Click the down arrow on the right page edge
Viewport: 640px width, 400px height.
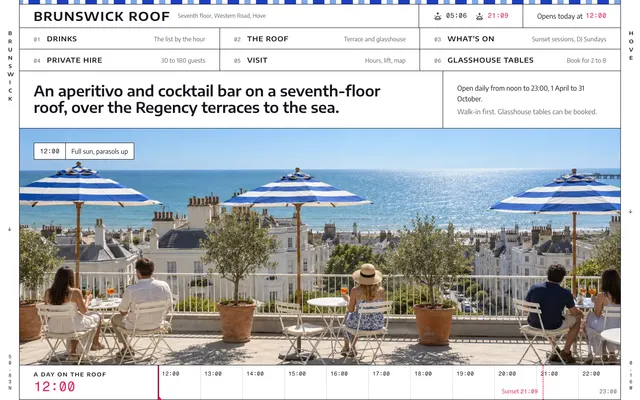pos(631,211)
